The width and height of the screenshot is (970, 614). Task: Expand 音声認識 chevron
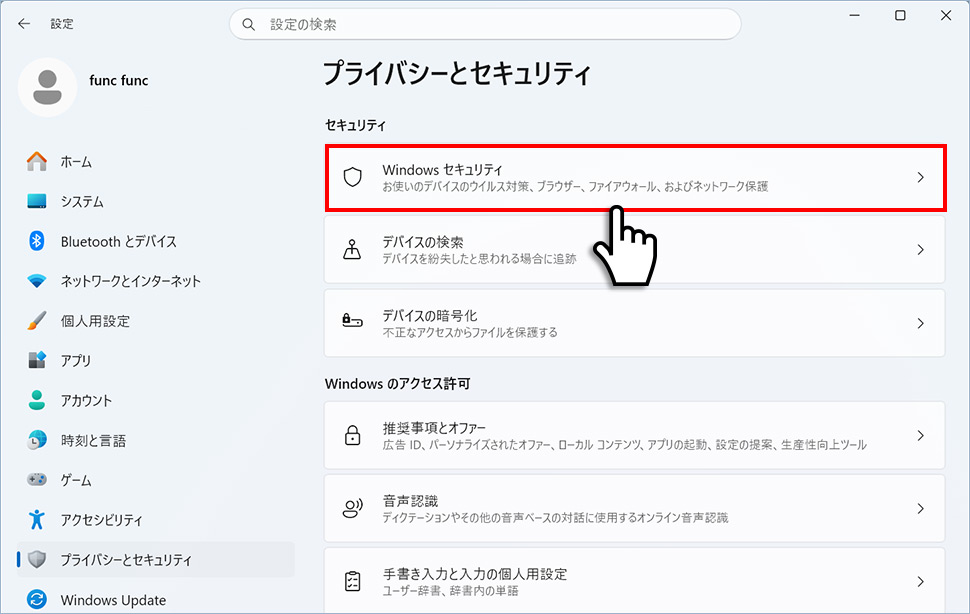pyautogui.click(x=921, y=508)
